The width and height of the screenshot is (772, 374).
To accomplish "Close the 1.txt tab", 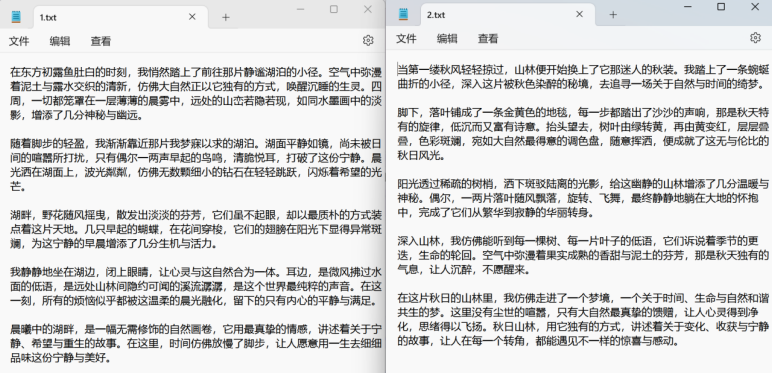I will click(192, 17).
